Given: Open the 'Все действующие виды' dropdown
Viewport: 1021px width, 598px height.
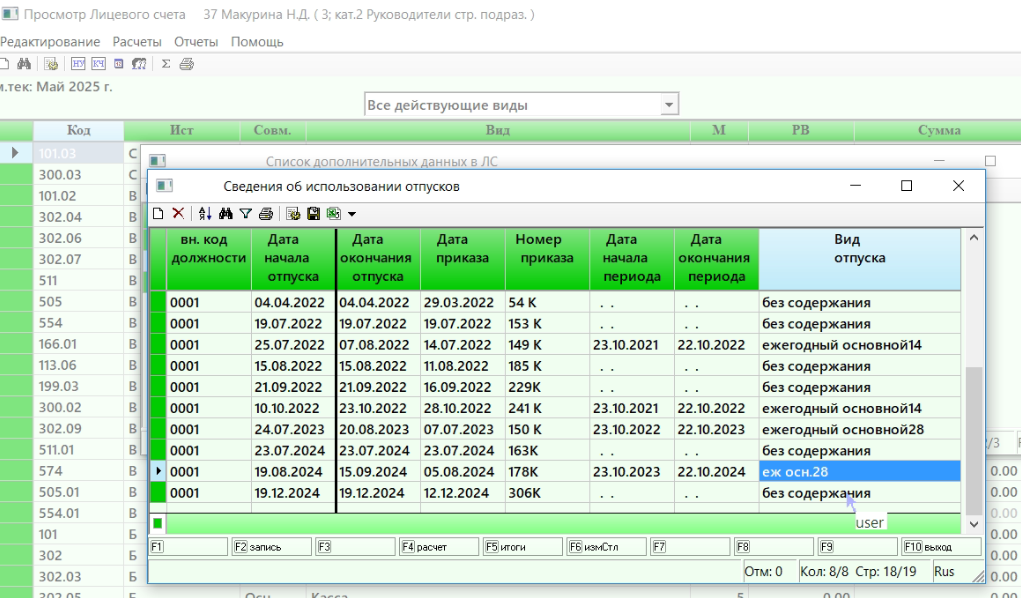Looking at the screenshot, I should click(x=669, y=104).
